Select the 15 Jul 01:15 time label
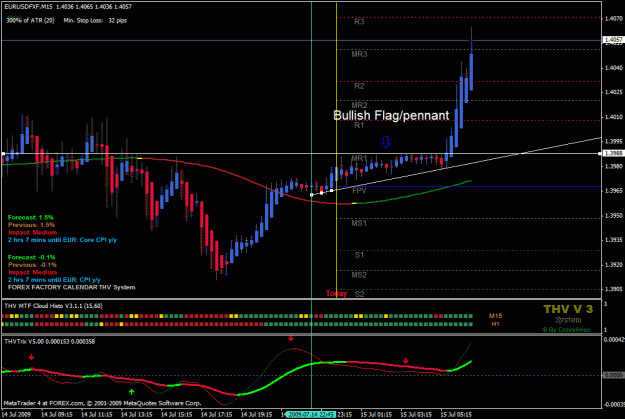625x419 pixels. click(x=376, y=415)
